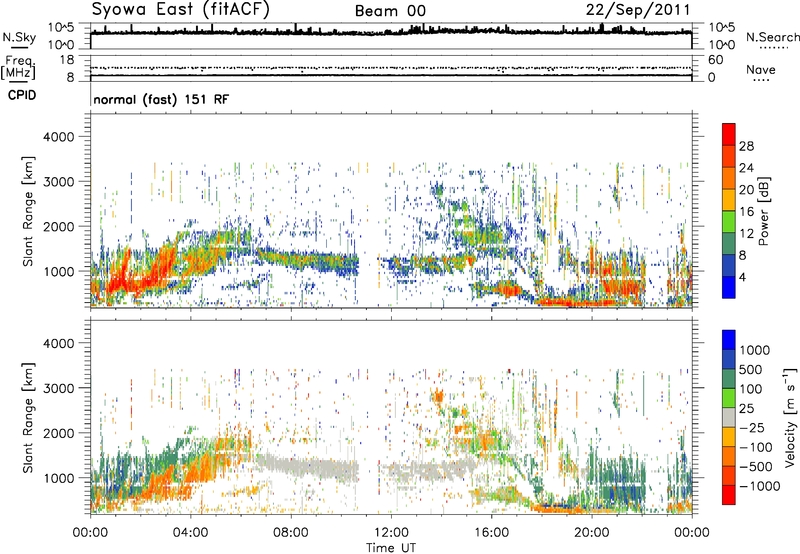Click the "12:00" time axis tick label
The height and width of the screenshot is (554, 800).
click(x=391, y=533)
